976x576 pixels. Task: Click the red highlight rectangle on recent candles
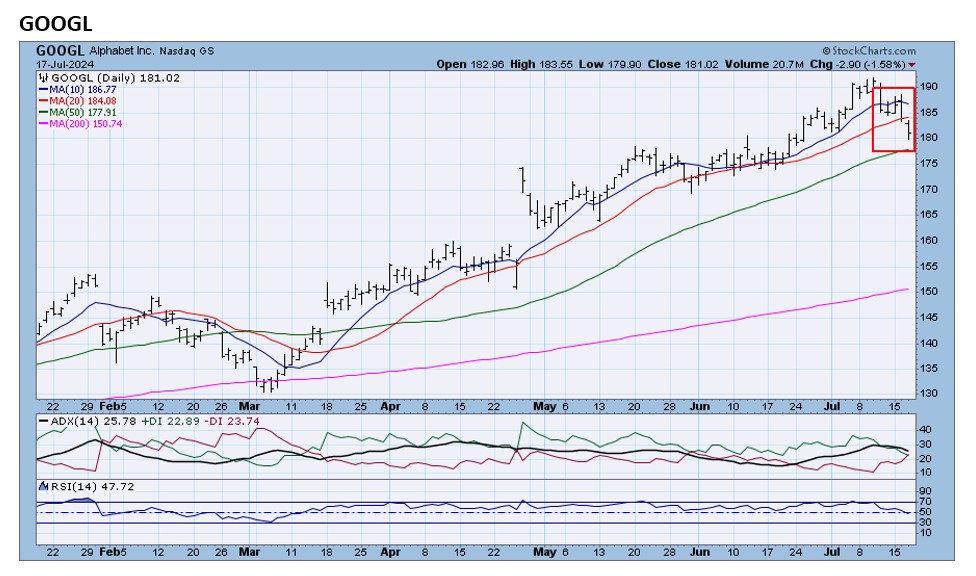click(x=892, y=118)
